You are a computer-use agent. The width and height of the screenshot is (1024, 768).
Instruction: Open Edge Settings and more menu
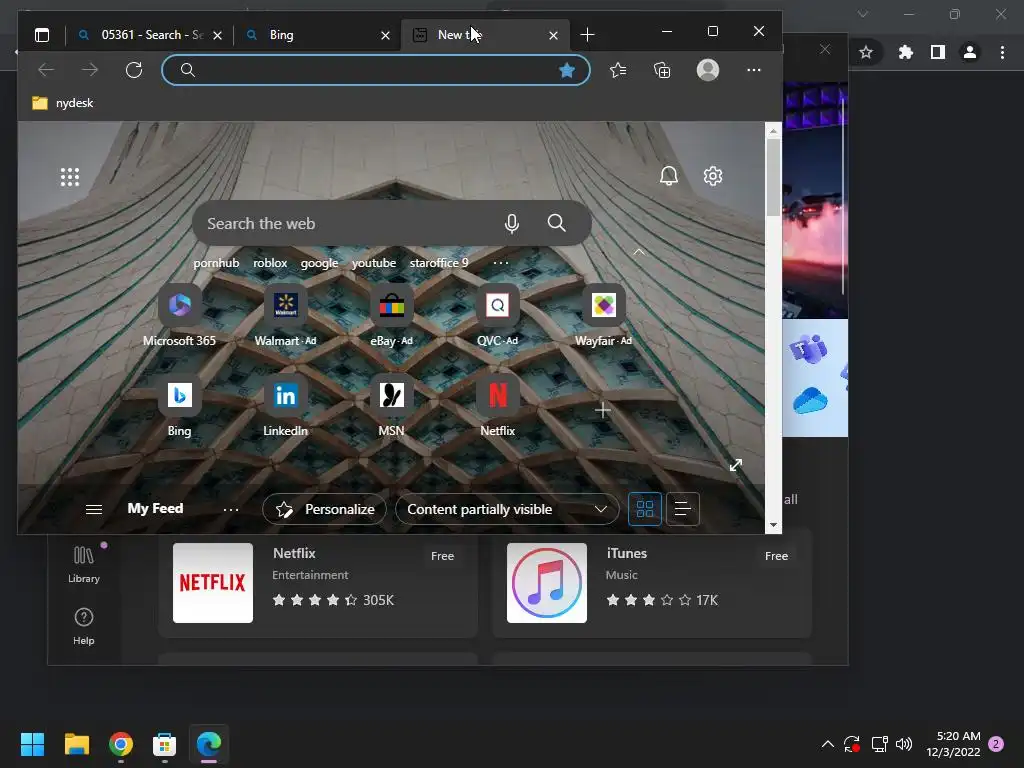click(x=754, y=70)
